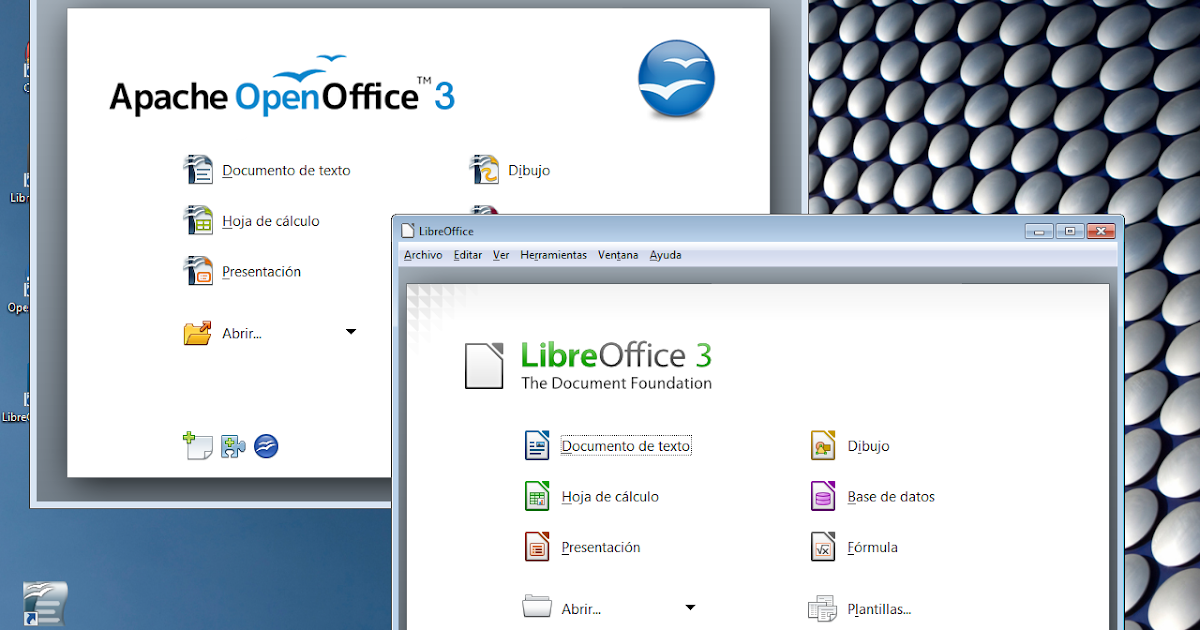Create OpenOffice Presentación via label

point(261,272)
